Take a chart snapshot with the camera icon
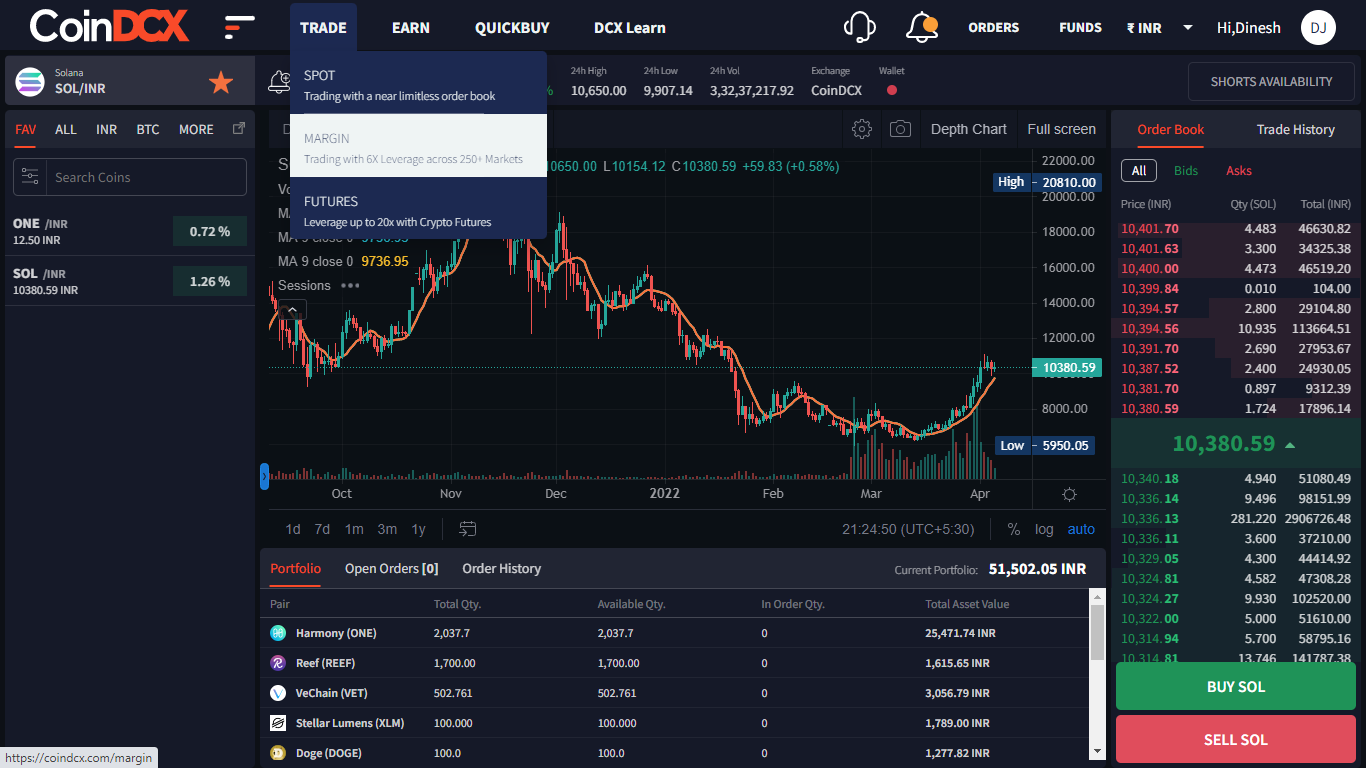This screenshot has height=768, width=1366. coord(900,129)
